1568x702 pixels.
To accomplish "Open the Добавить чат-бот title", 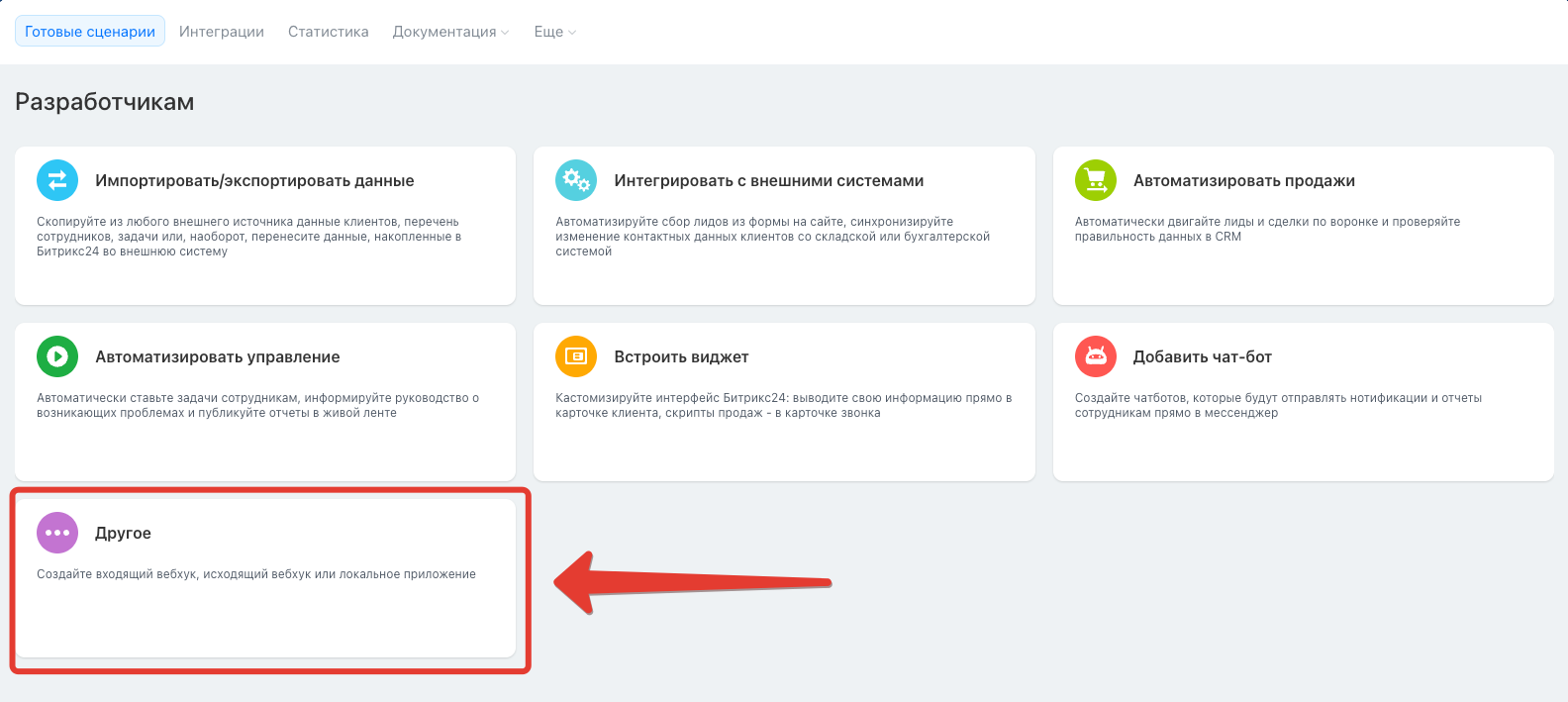I will [x=1202, y=357].
